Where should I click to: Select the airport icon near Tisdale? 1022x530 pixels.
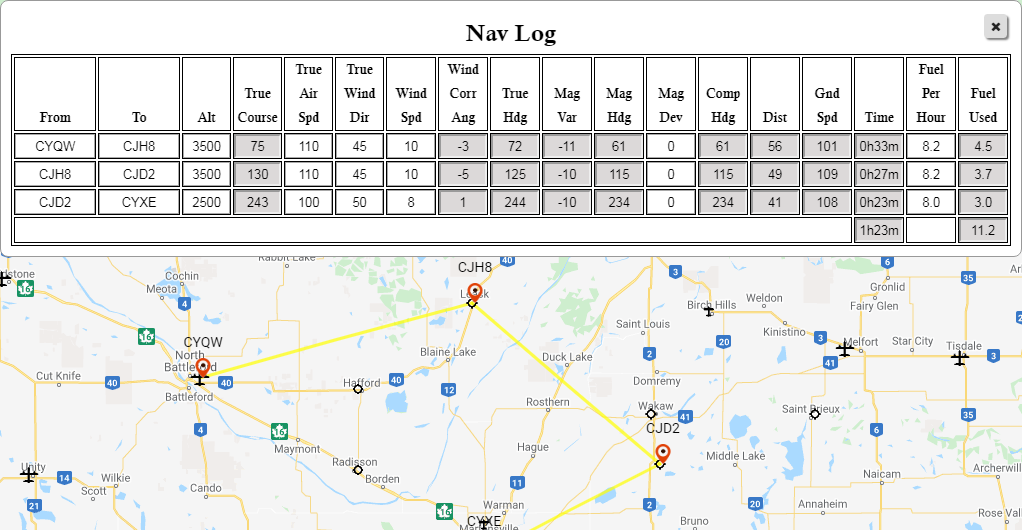click(960, 357)
